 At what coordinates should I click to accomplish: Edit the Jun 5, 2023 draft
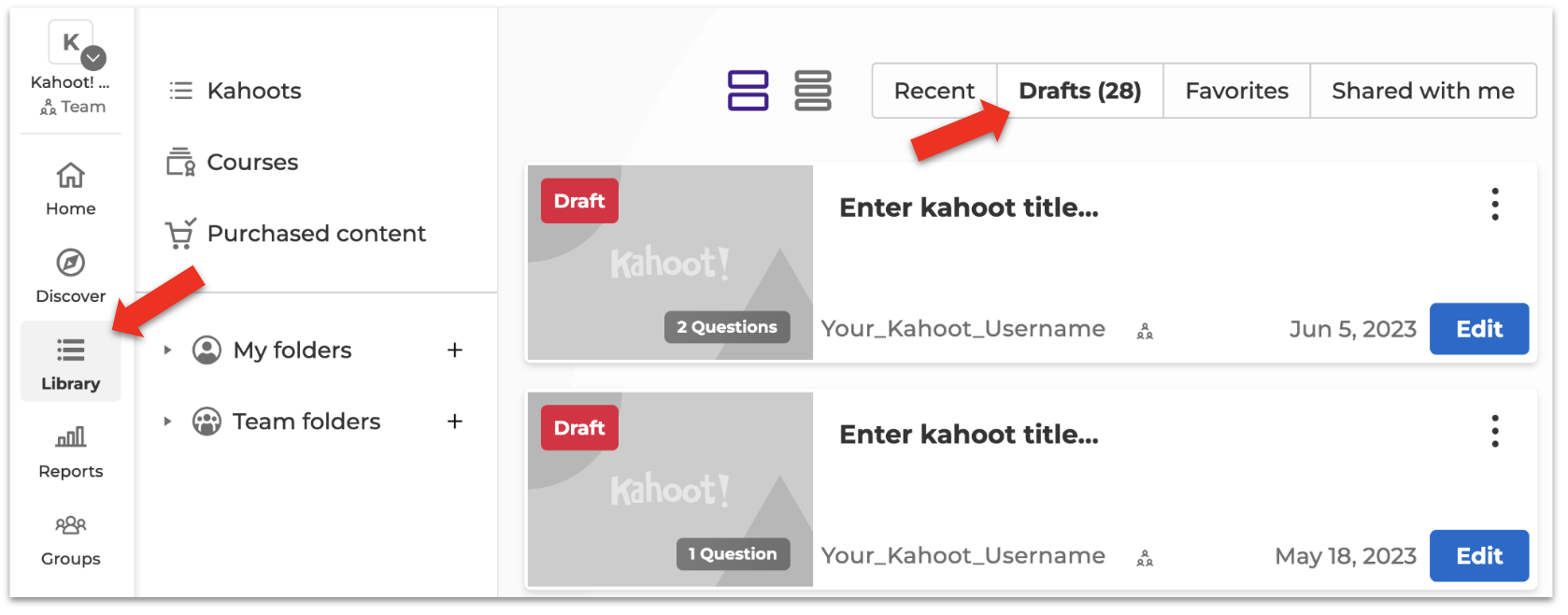coord(1479,329)
